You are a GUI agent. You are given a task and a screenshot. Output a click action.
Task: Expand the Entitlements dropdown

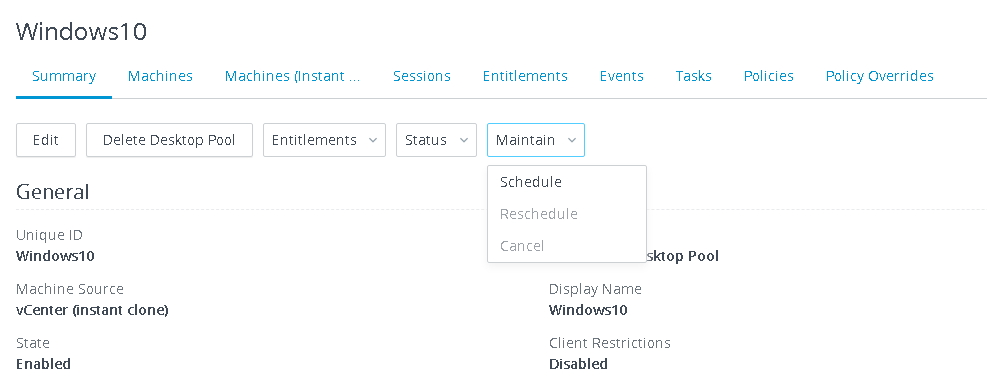click(324, 140)
